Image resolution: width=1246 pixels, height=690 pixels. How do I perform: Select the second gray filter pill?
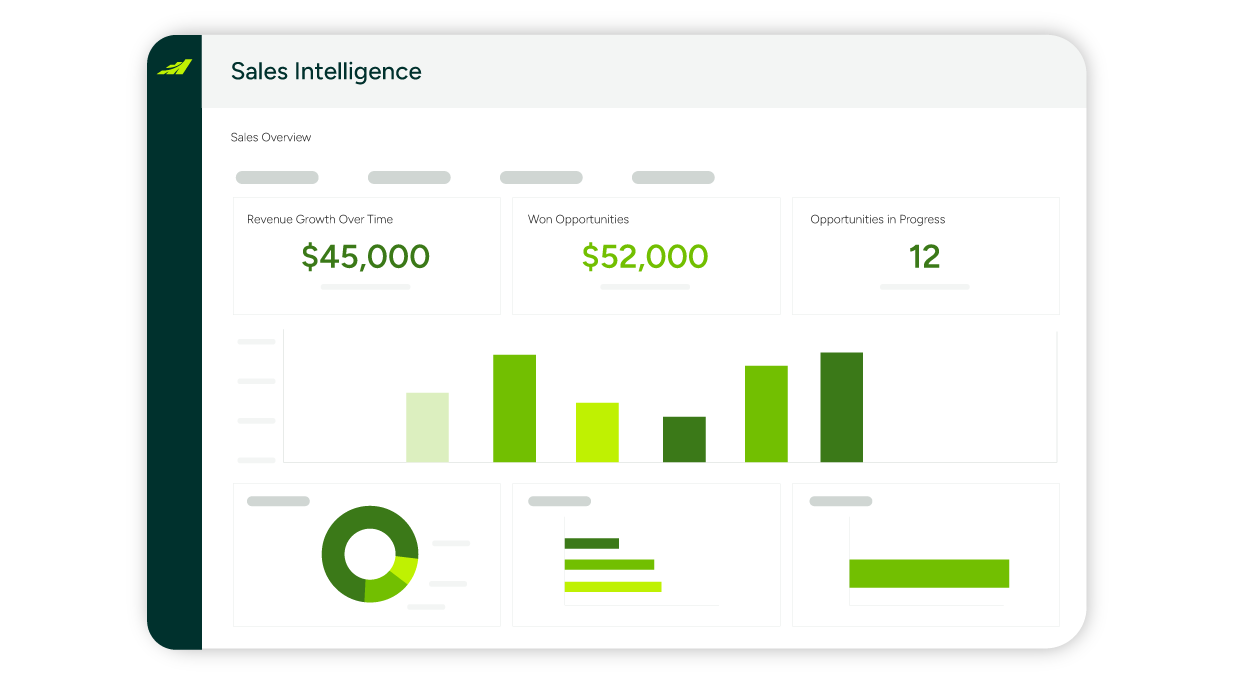pyautogui.click(x=409, y=178)
